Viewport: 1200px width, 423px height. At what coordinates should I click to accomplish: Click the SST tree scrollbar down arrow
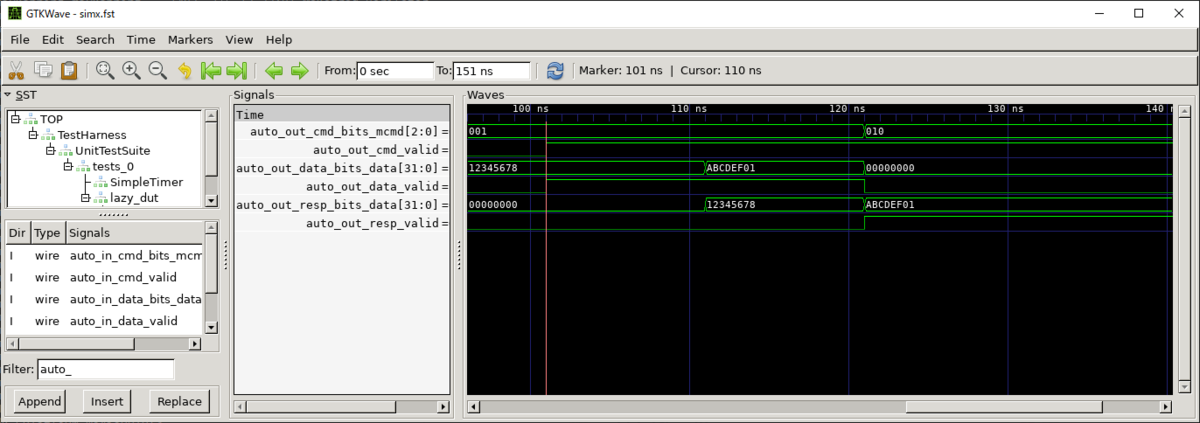pos(211,200)
